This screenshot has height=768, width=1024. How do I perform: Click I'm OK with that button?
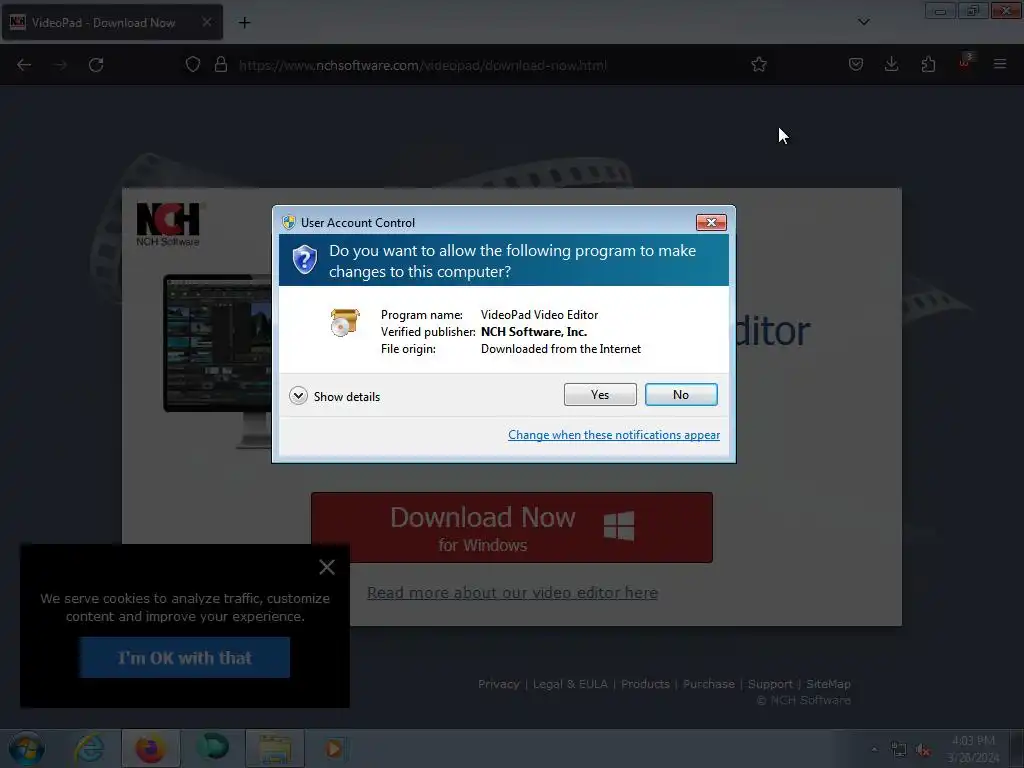click(x=185, y=658)
